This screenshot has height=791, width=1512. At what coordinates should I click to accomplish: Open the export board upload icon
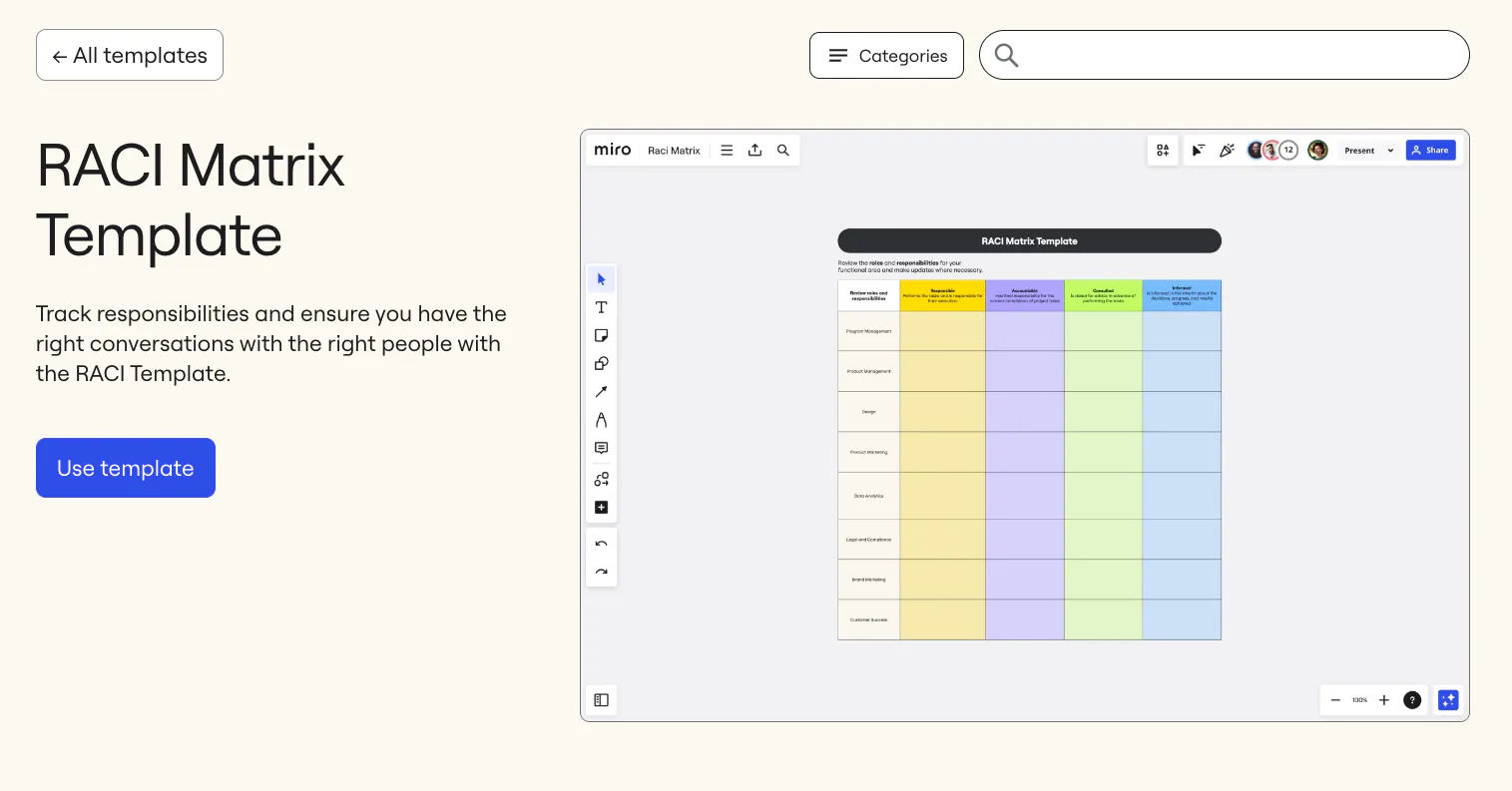pos(755,151)
